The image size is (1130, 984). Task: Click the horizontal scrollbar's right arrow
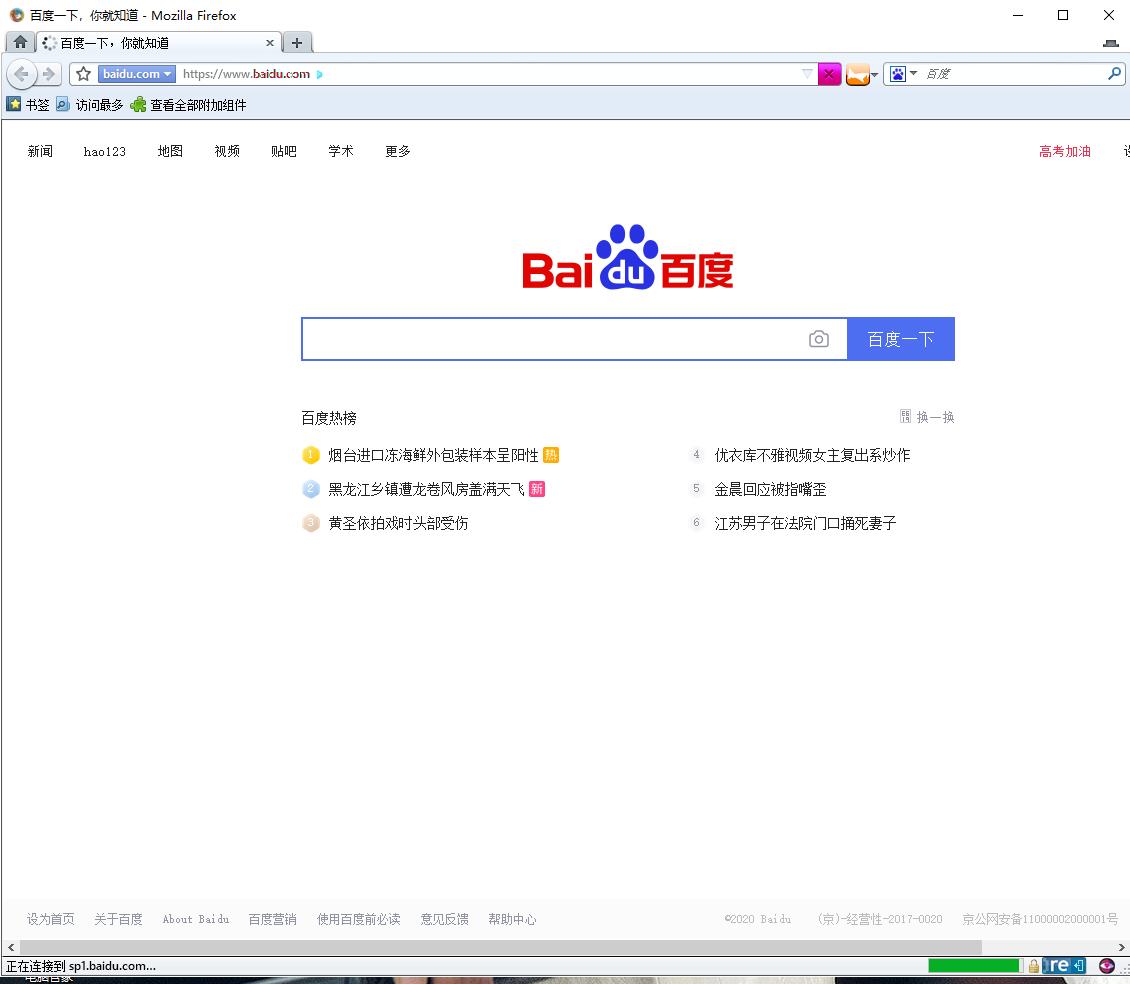point(1121,947)
